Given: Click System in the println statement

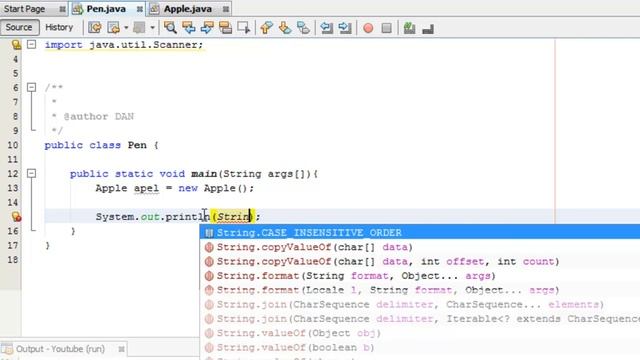Looking at the screenshot, I should click(x=115, y=217).
